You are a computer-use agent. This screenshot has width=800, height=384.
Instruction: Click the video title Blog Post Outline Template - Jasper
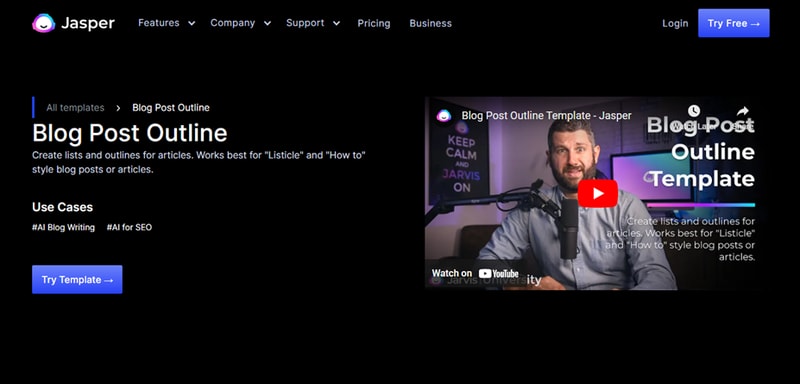(546, 116)
